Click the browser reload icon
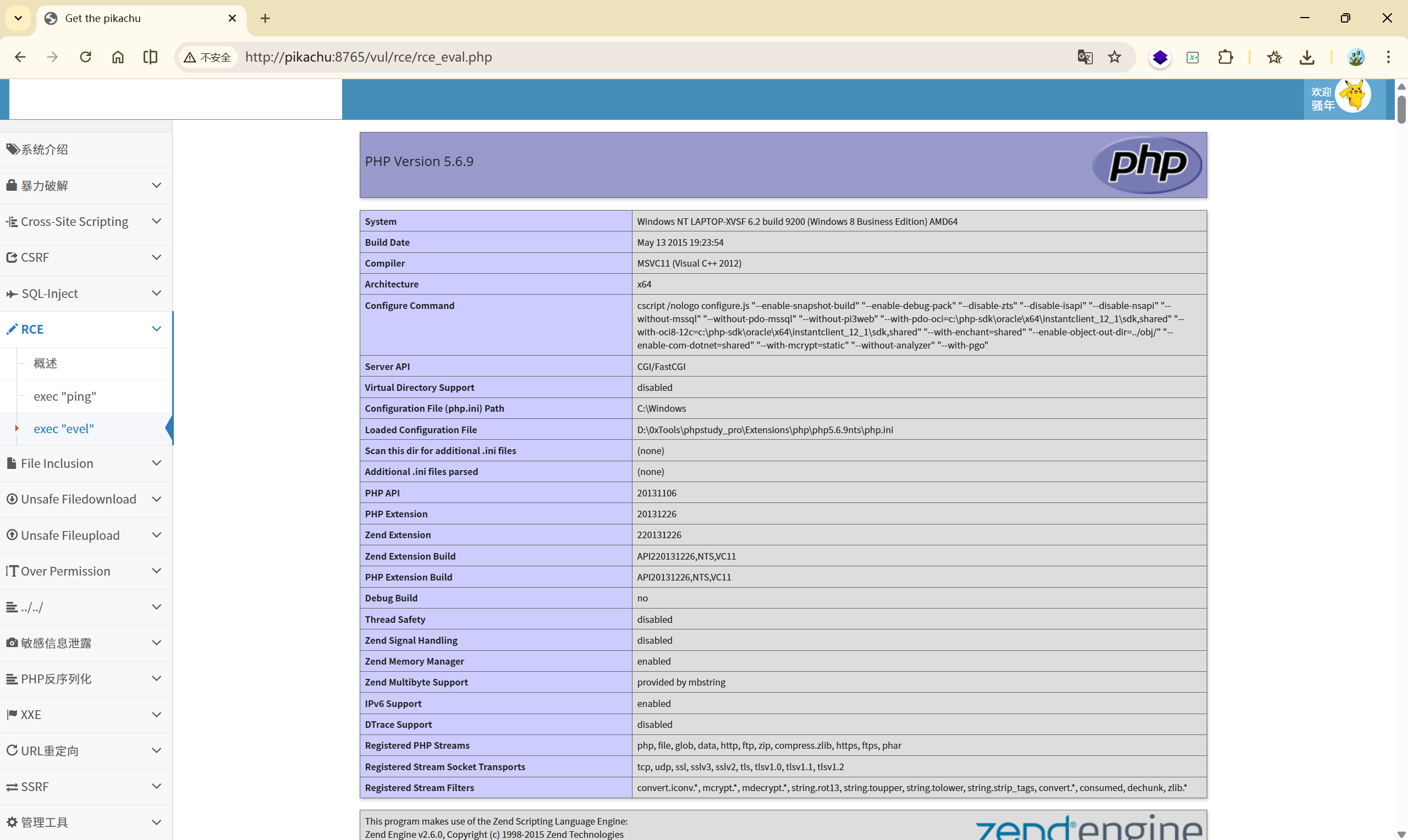Screen dimensions: 1408x840 click(85, 57)
